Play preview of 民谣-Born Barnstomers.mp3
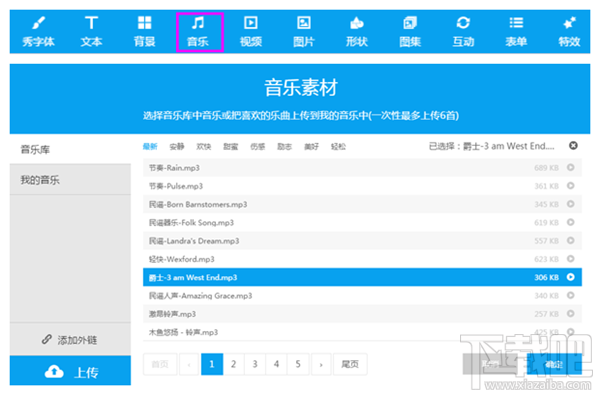 click(571, 204)
